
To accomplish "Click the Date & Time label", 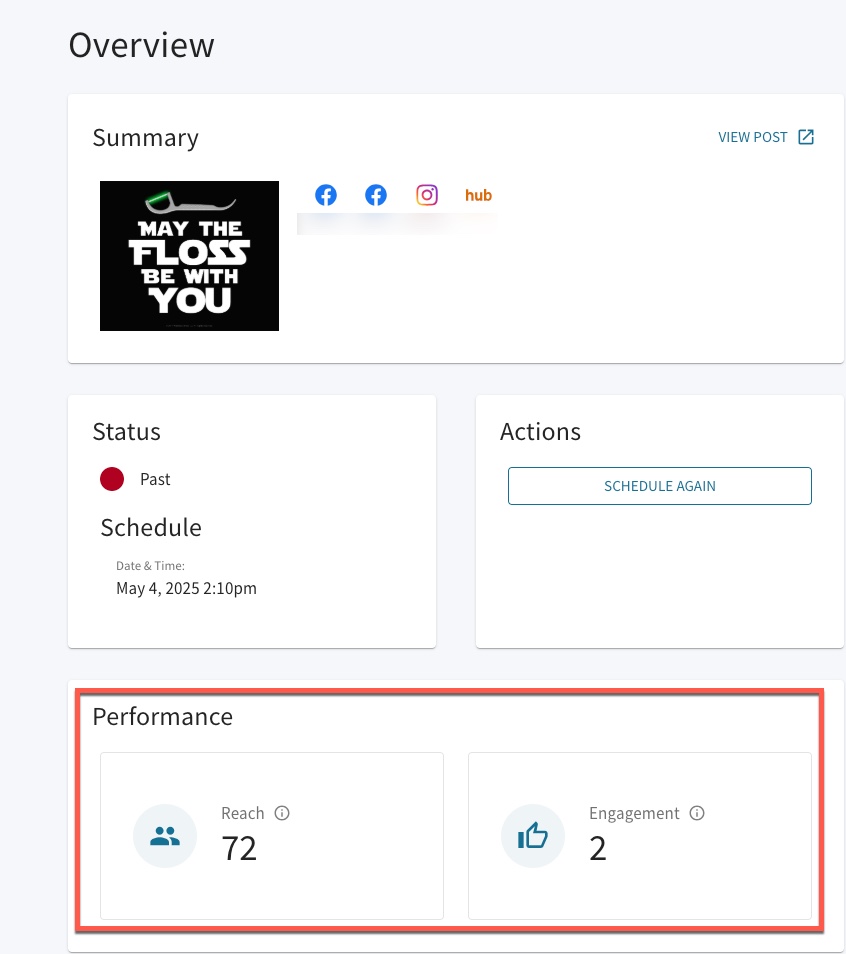I will click(150, 566).
